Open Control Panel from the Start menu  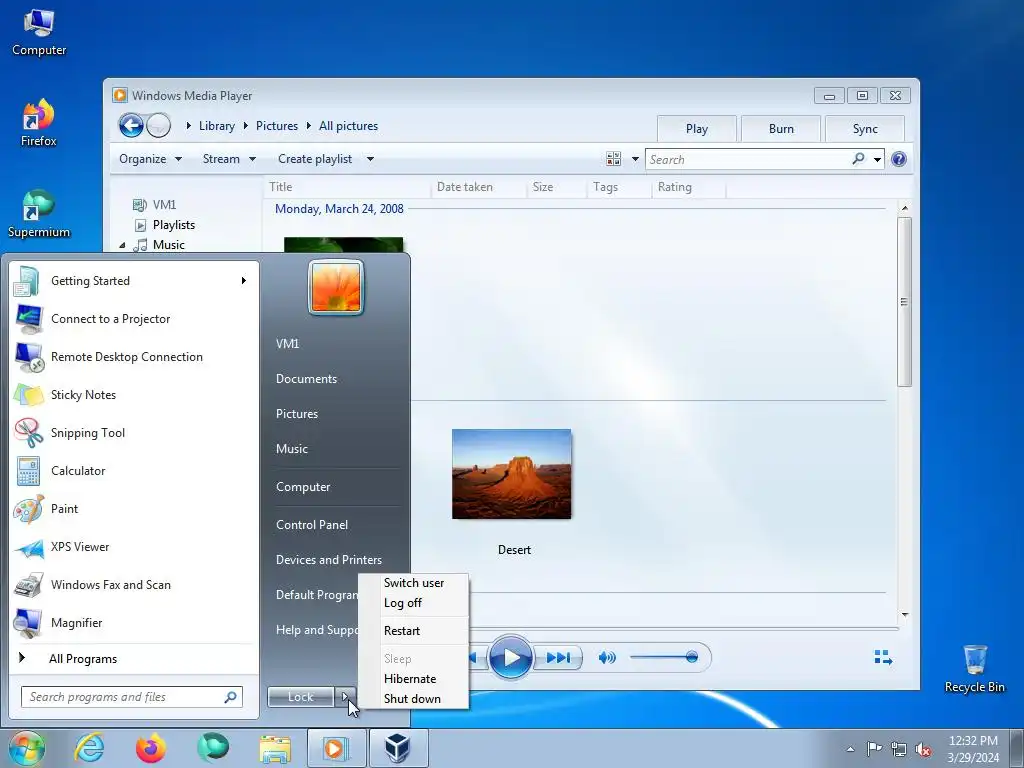tap(312, 524)
